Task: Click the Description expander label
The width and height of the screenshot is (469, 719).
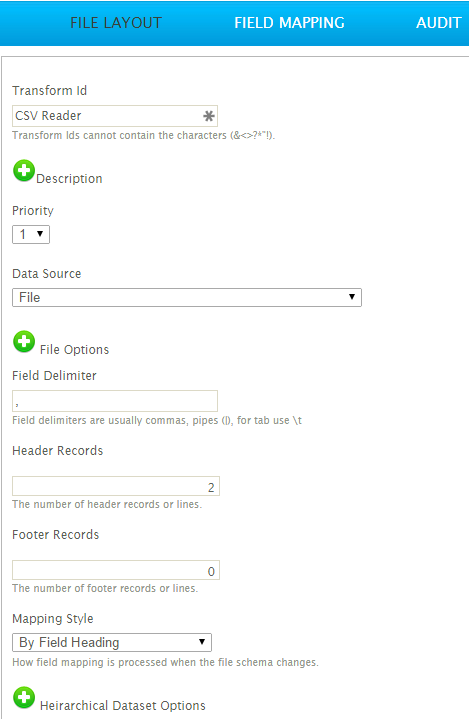Action: 69,179
